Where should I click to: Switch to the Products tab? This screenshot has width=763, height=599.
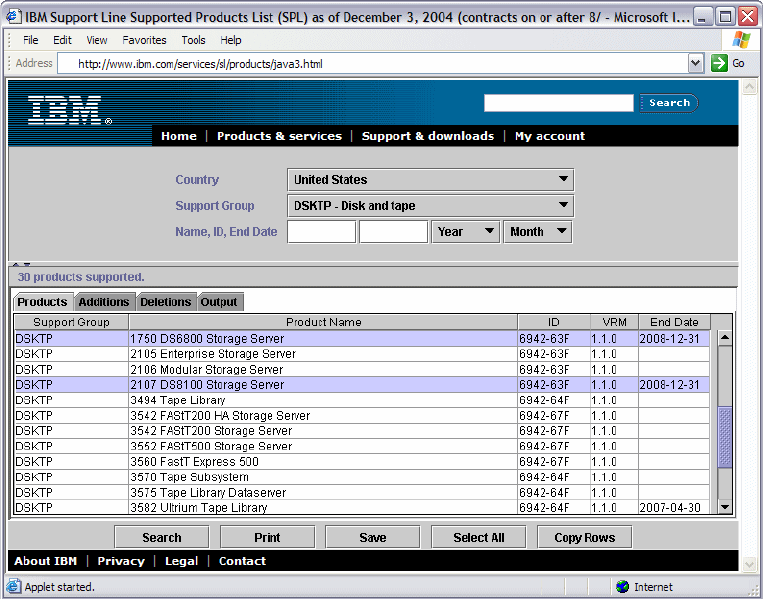coord(42,302)
